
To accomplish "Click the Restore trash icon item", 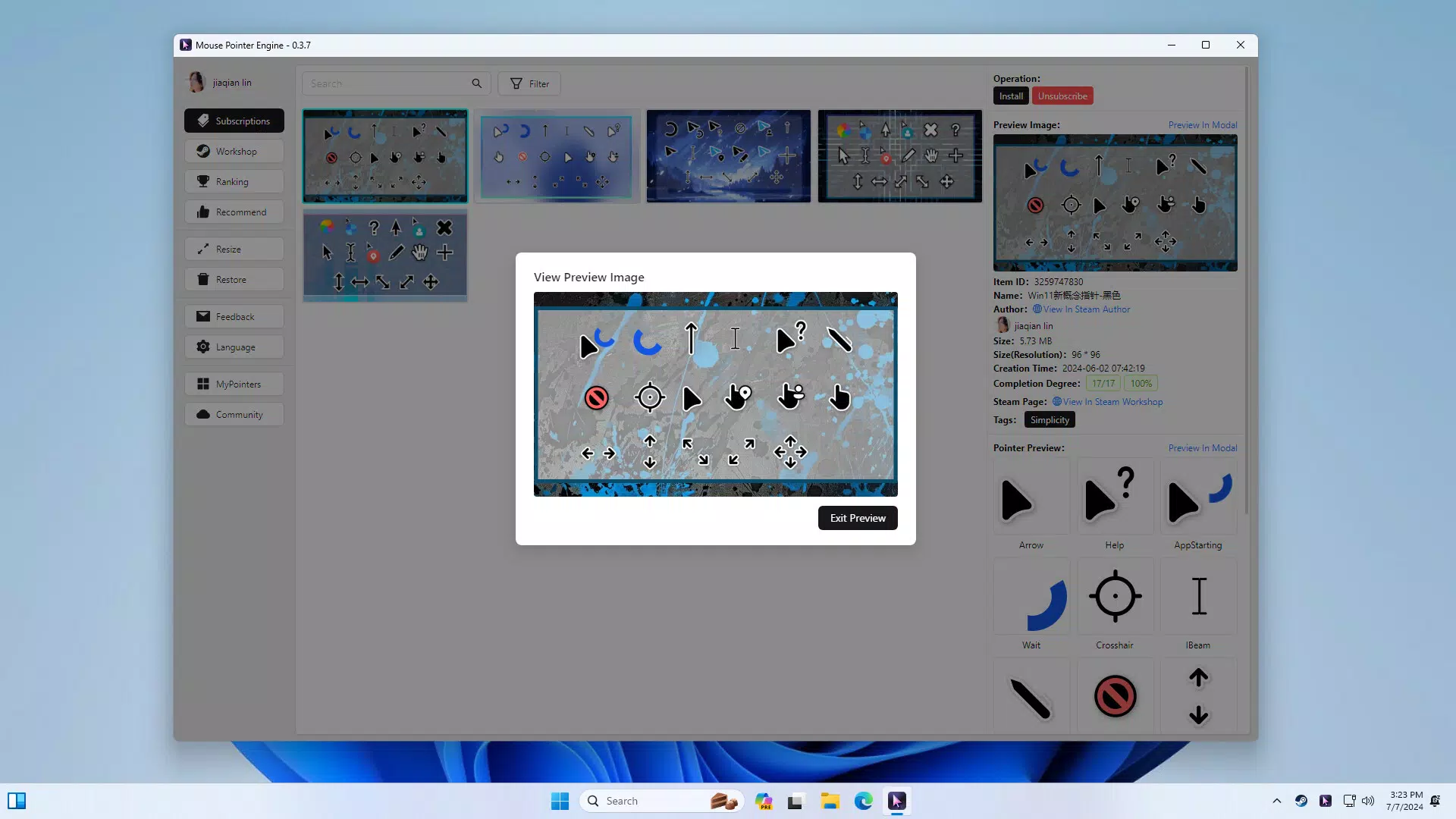I will pyautogui.click(x=234, y=279).
